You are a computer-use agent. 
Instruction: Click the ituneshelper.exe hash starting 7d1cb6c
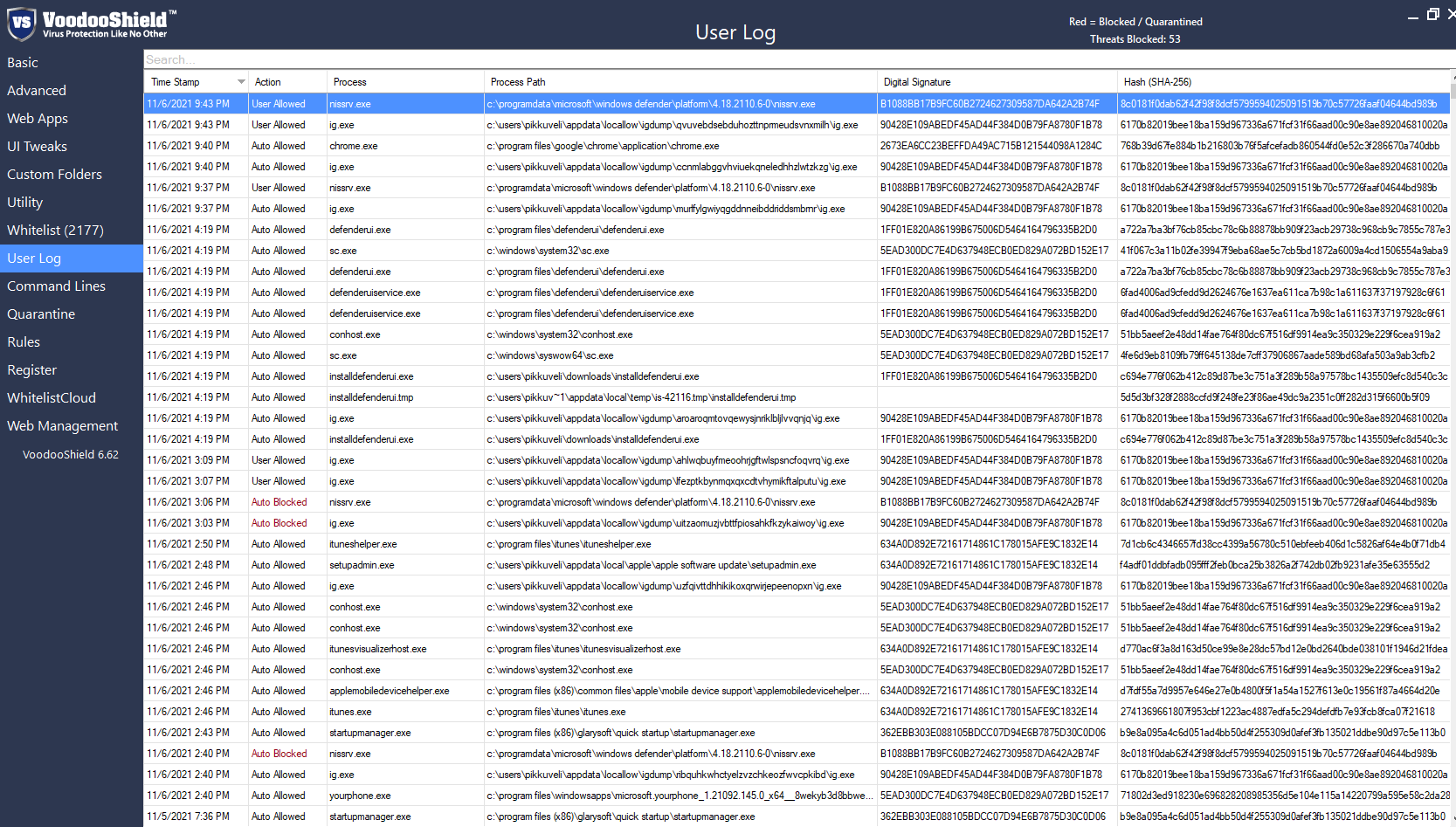coord(1283,544)
